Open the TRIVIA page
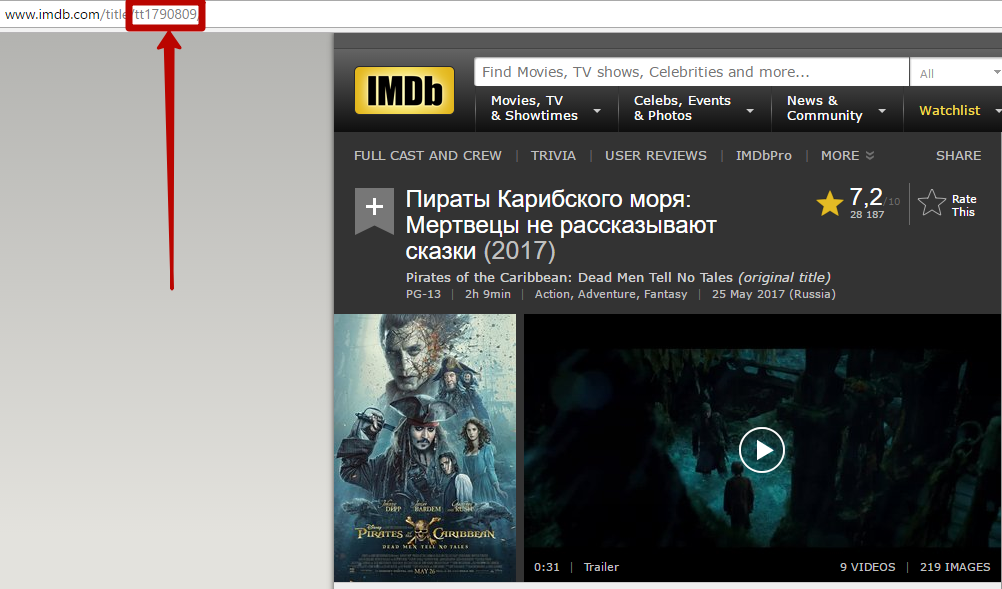 pos(553,156)
